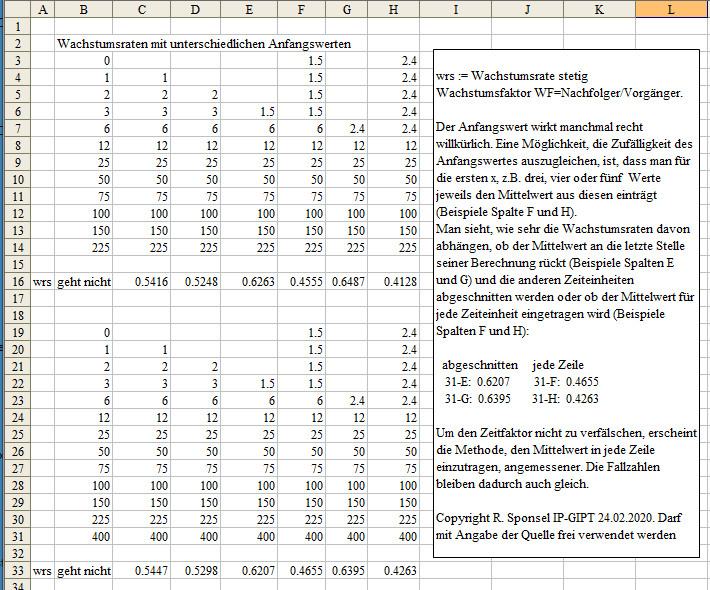Select cell F33 in row 33 showing 0.4655

[x=302, y=571]
